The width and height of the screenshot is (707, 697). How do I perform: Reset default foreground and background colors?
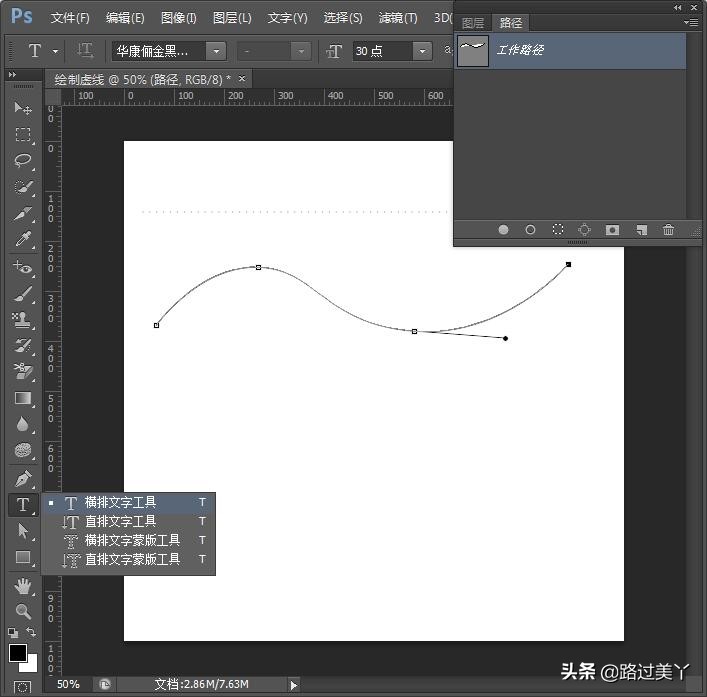(x=14, y=633)
